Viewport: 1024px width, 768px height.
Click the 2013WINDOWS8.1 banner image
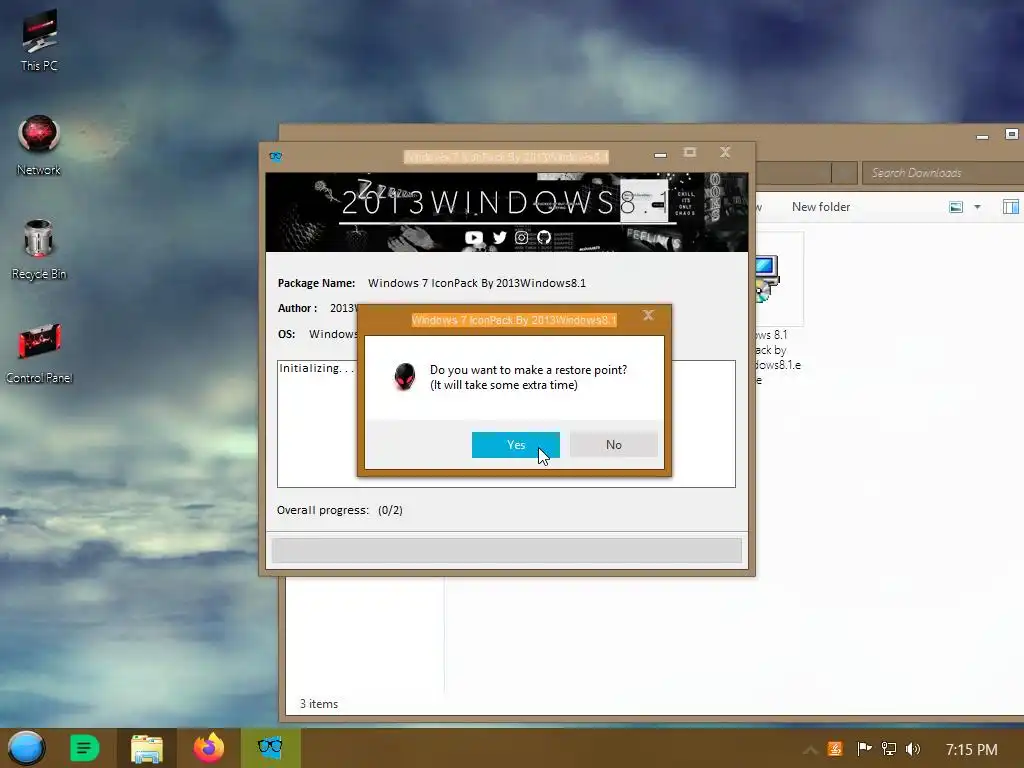[x=507, y=212]
